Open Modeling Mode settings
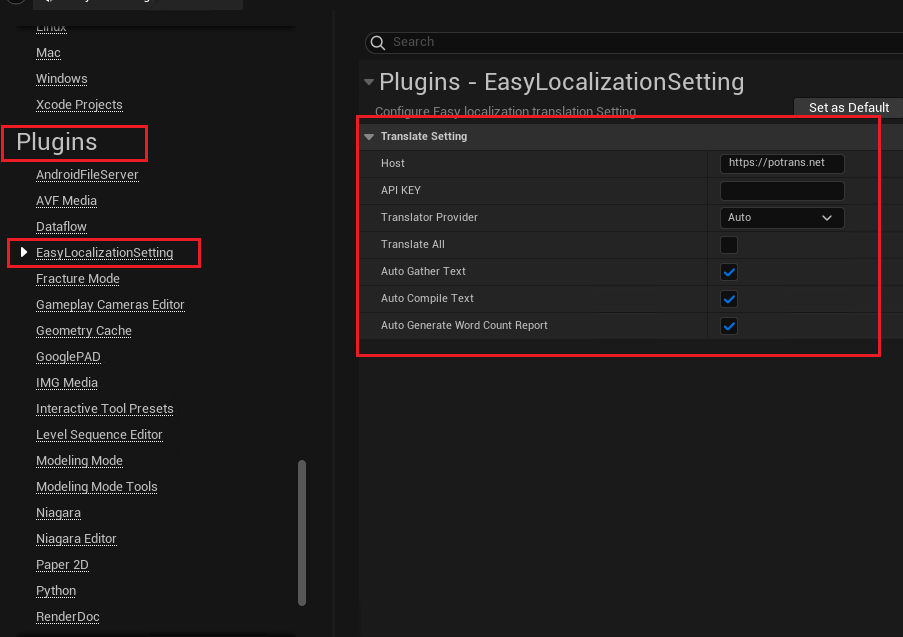Viewport: 903px width, 637px height. [x=79, y=461]
